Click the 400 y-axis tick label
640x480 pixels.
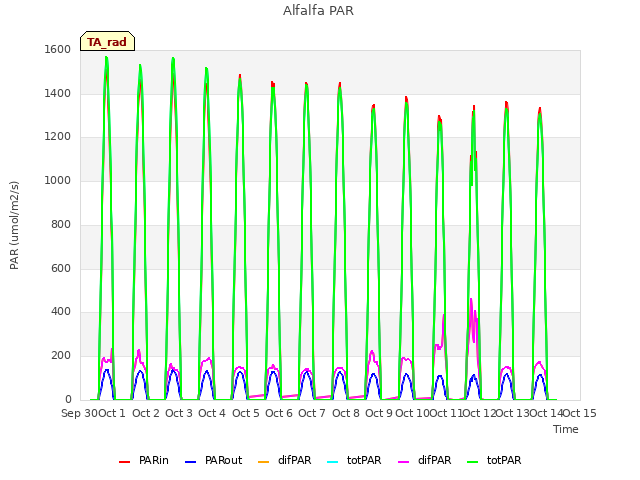[61, 311]
